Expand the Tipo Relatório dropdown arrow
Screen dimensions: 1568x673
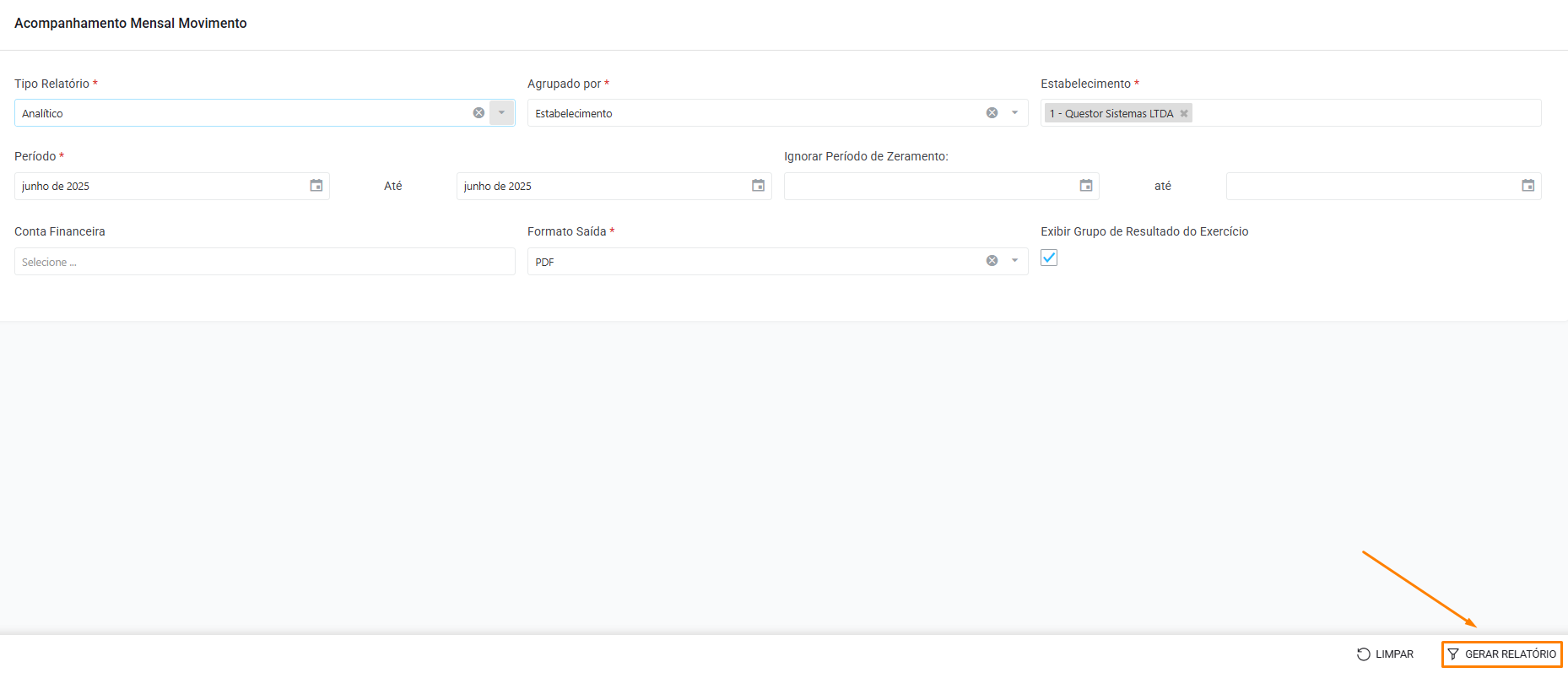click(x=501, y=113)
